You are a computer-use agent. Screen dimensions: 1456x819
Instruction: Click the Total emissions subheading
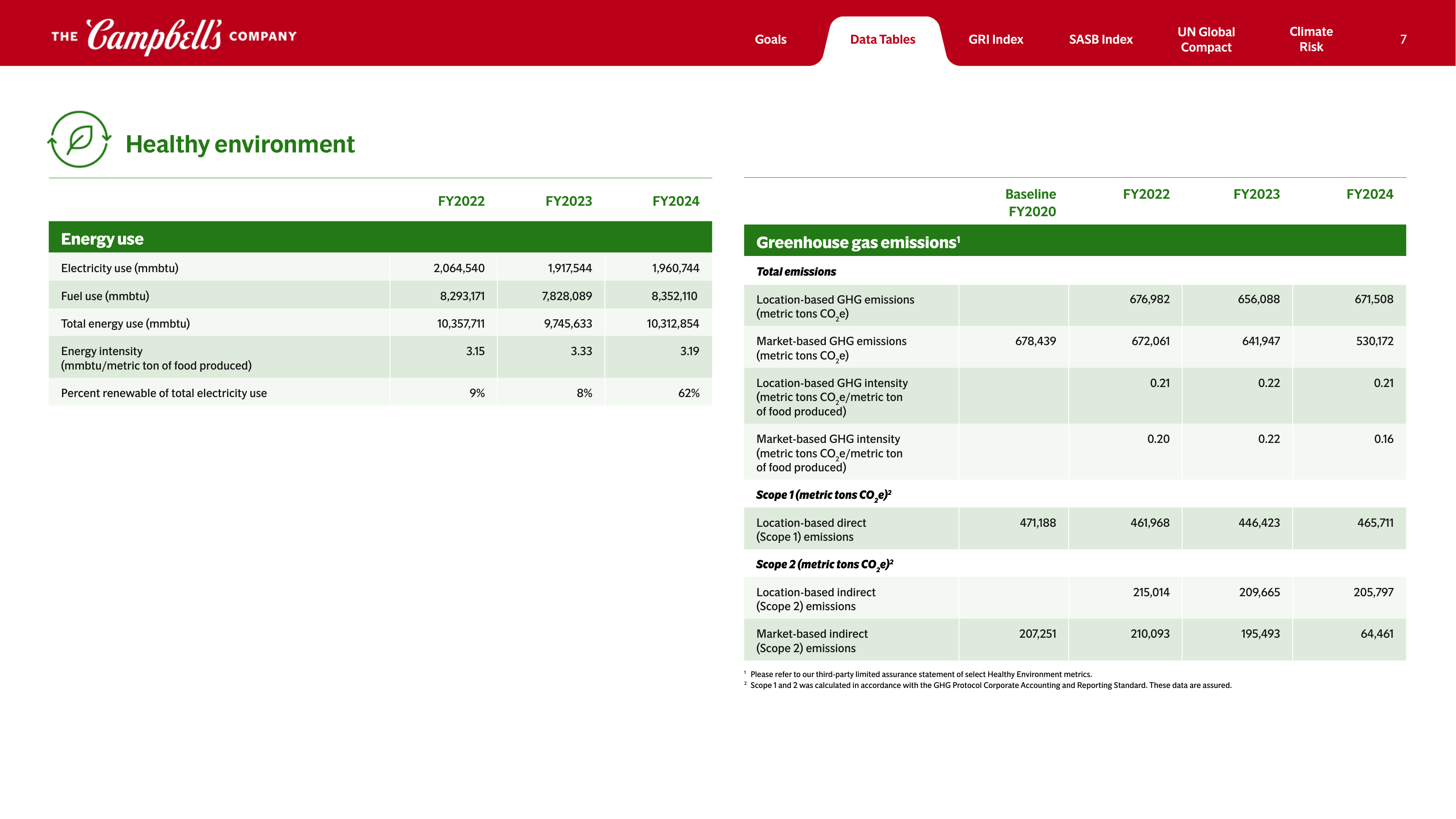click(796, 271)
